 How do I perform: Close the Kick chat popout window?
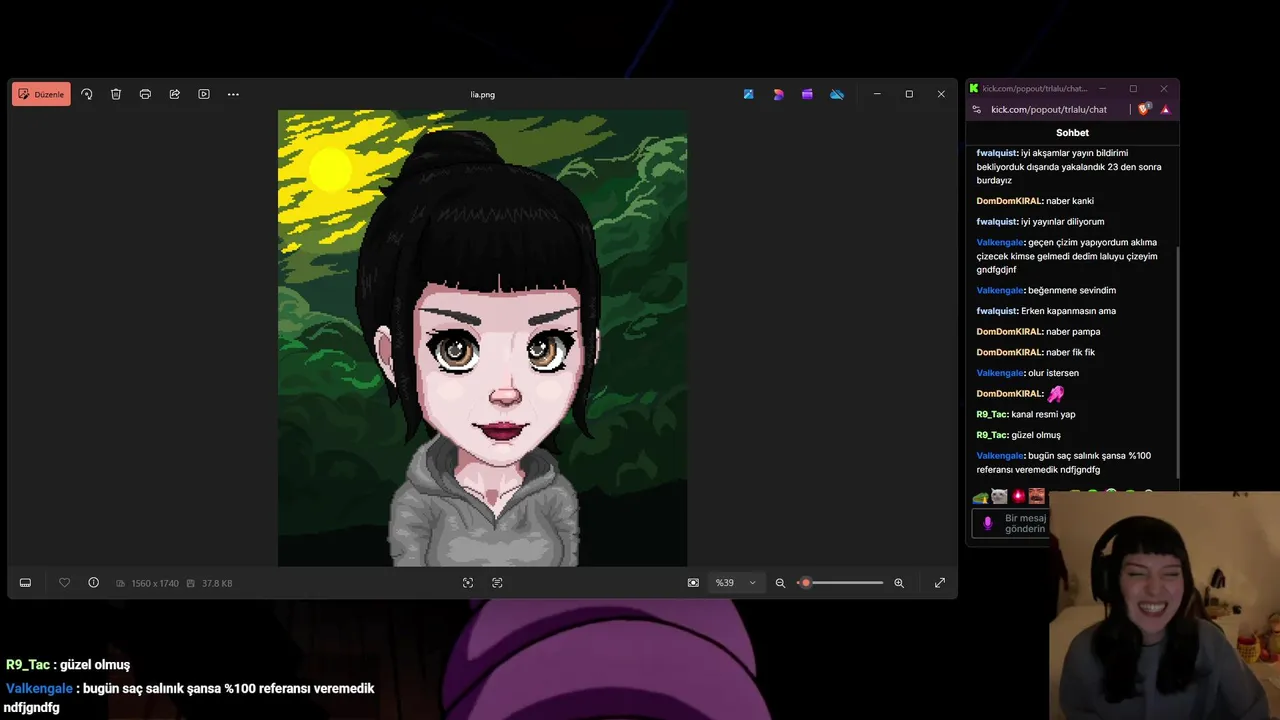pyautogui.click(x=1163, y=88)
